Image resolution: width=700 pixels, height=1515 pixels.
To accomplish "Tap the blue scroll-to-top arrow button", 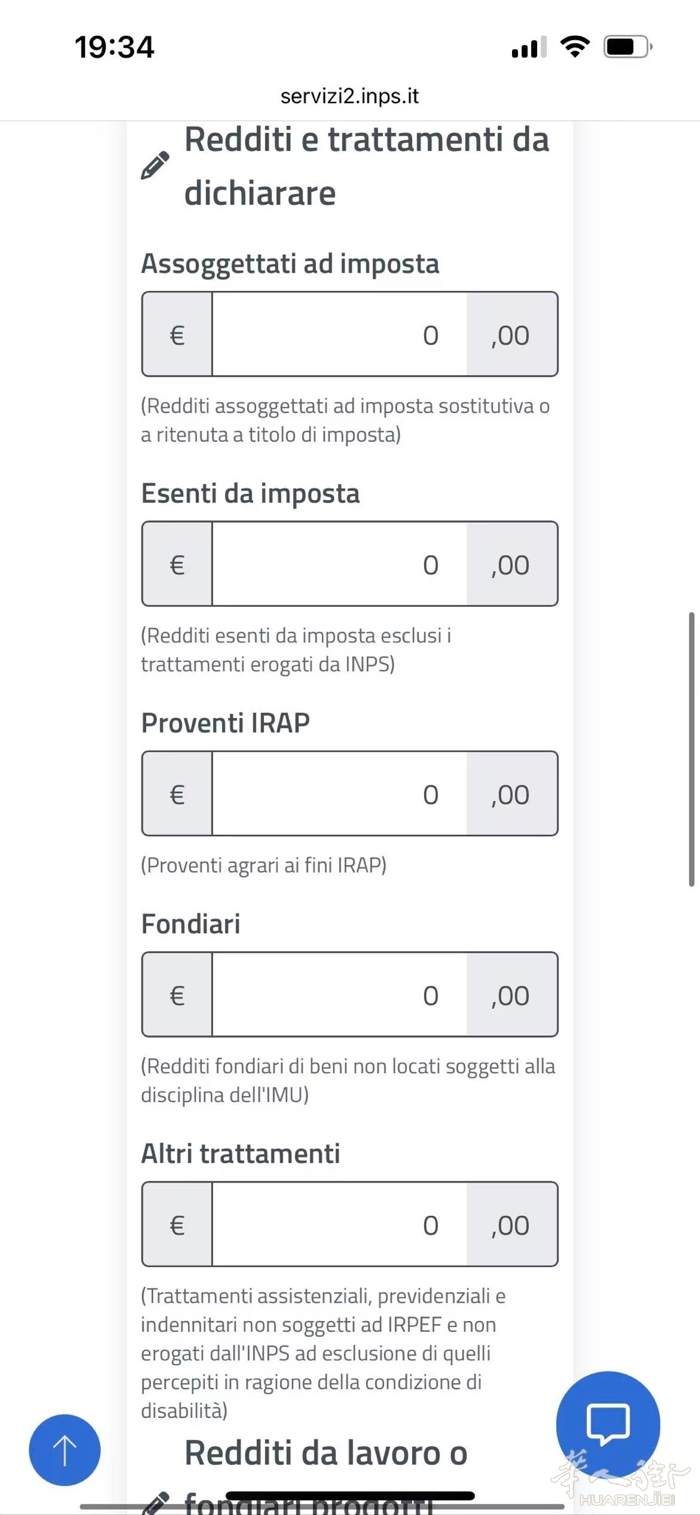I will 65,1449.
